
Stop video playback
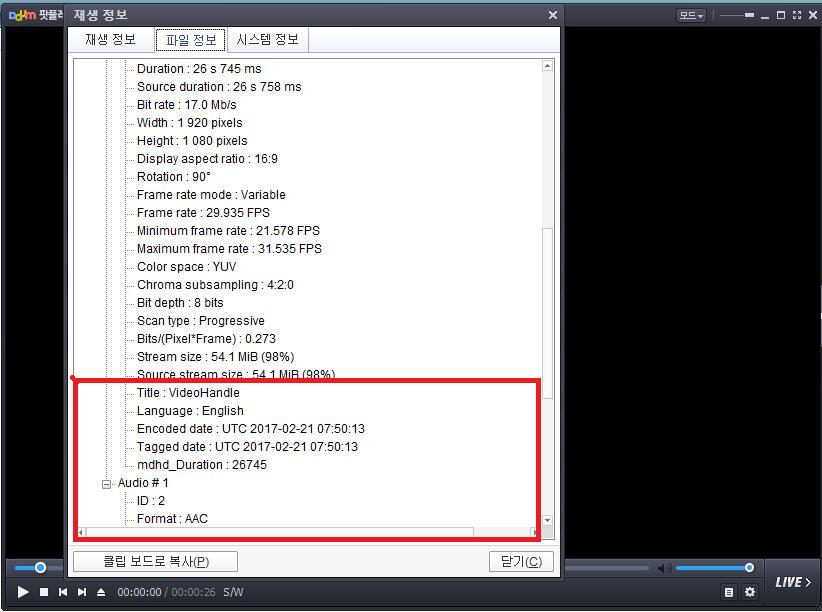point(44,592)
